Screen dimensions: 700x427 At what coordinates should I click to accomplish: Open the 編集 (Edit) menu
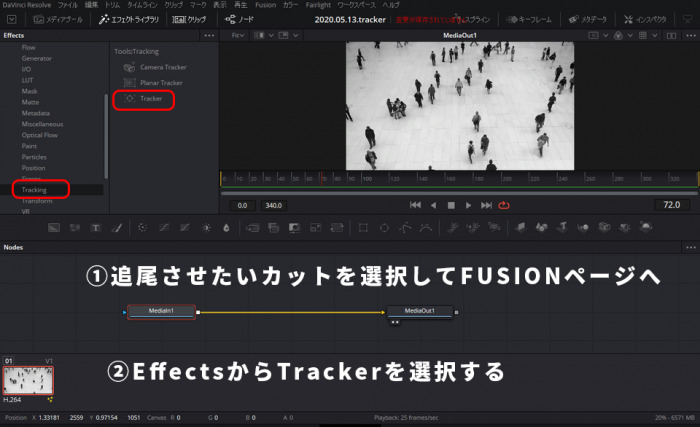pyautogui.click(x=91, y=5)
